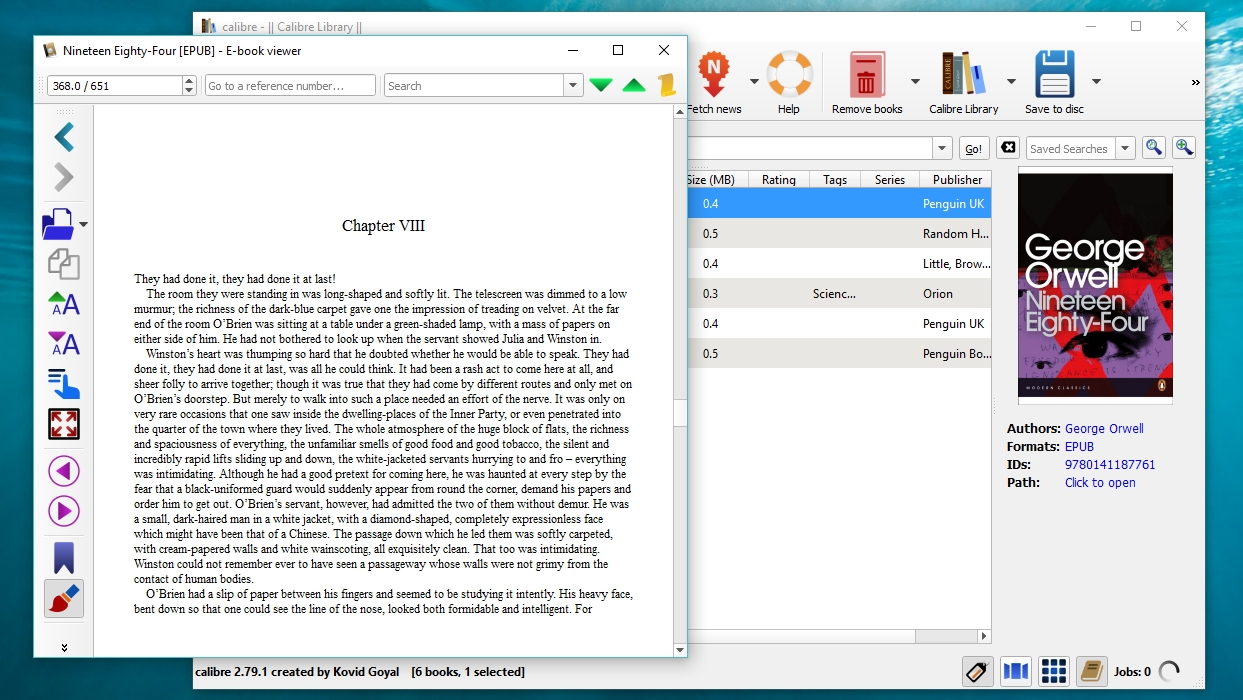Bookmark the current page in the viewer
Image resolution: width=1243 pixels, height=700 pixels.
pos(63,557)
